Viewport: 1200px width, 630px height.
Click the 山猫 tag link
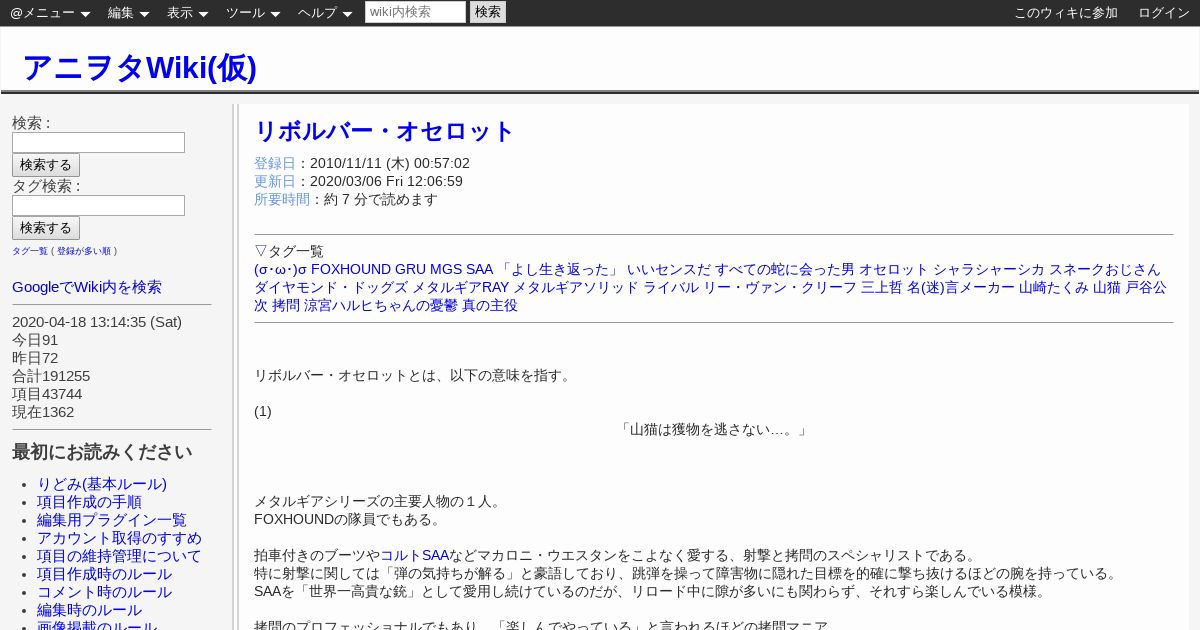[x=1107, y=288]
